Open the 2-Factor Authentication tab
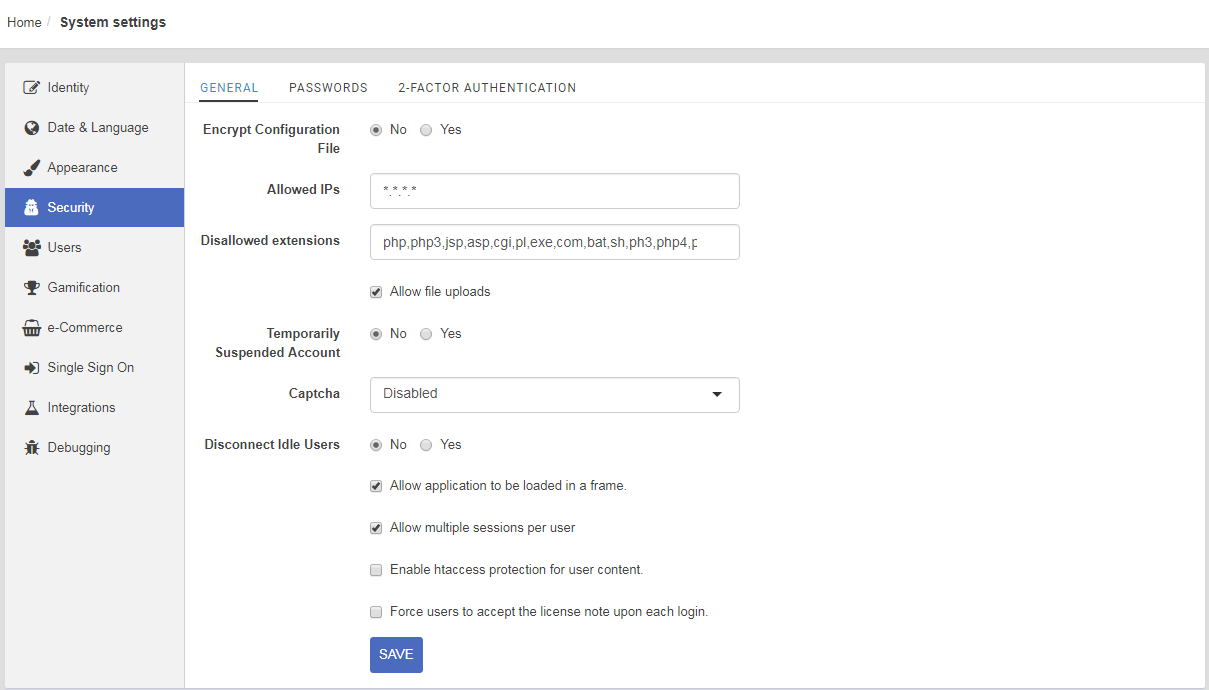The image size is (1209, 690). coord(486,88)
